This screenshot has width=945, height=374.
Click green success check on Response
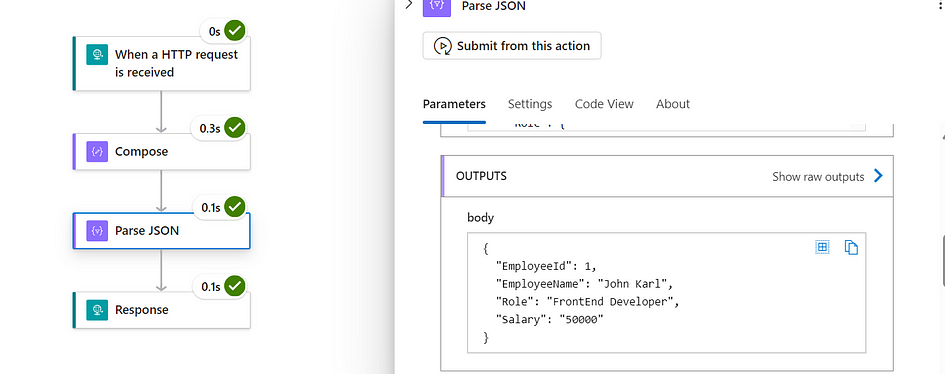pyautogui.click(x=234, y=287)
